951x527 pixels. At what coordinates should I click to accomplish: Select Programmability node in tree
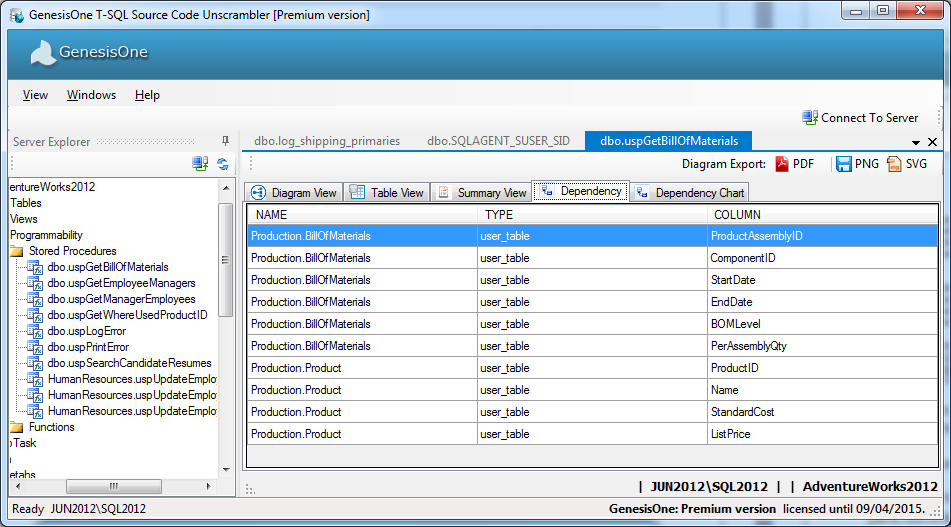[x=46, y=235]
